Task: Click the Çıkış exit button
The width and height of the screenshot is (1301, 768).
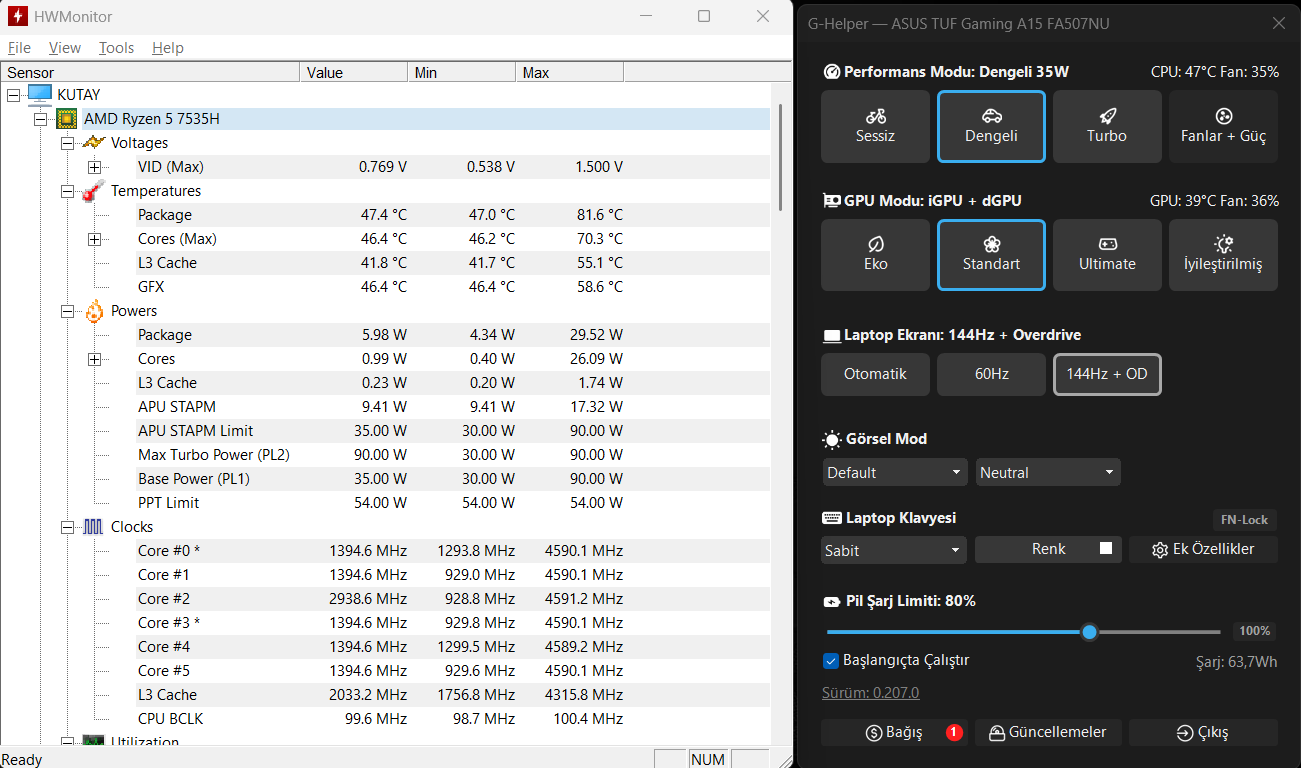Action: [x=1203, y=733]
